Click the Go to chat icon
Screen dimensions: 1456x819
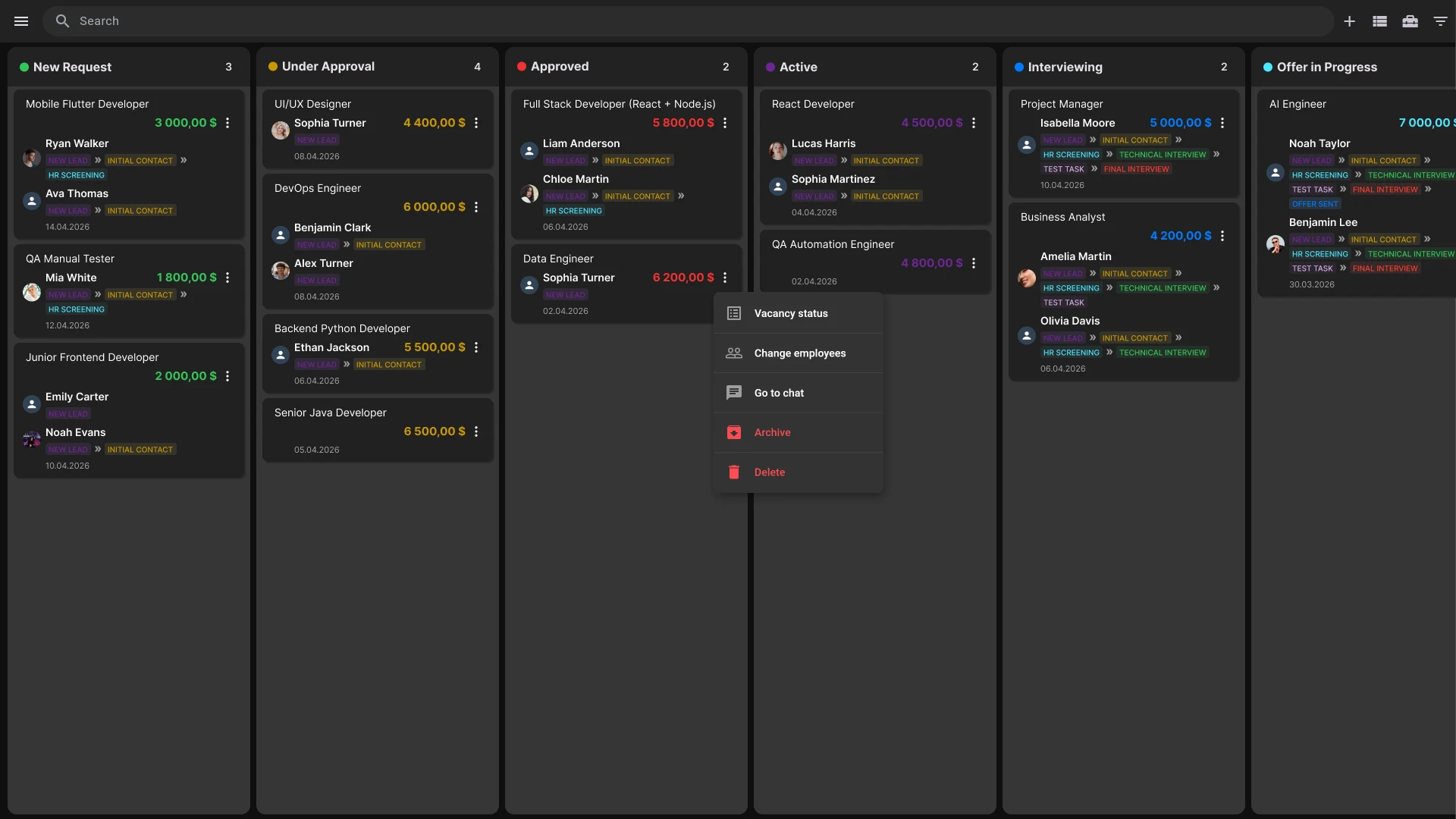point(734,393)
